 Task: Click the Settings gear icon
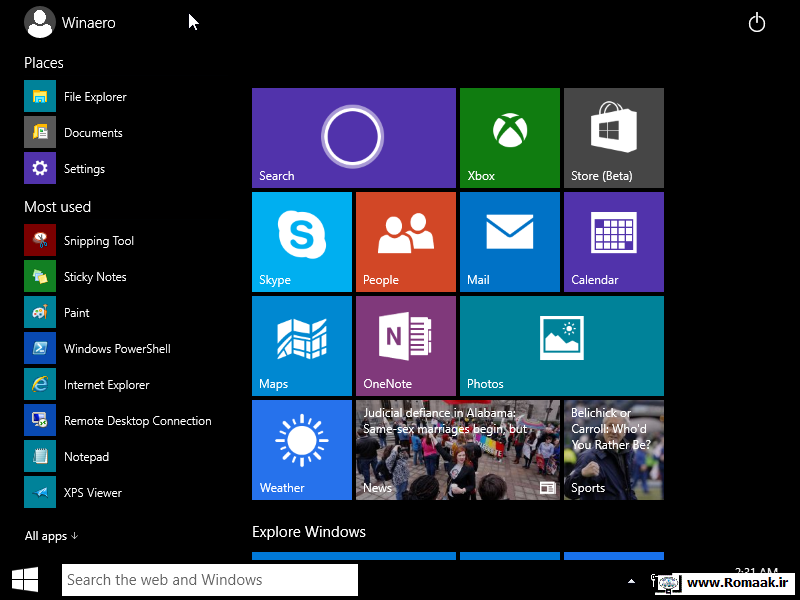coord(40,168)
